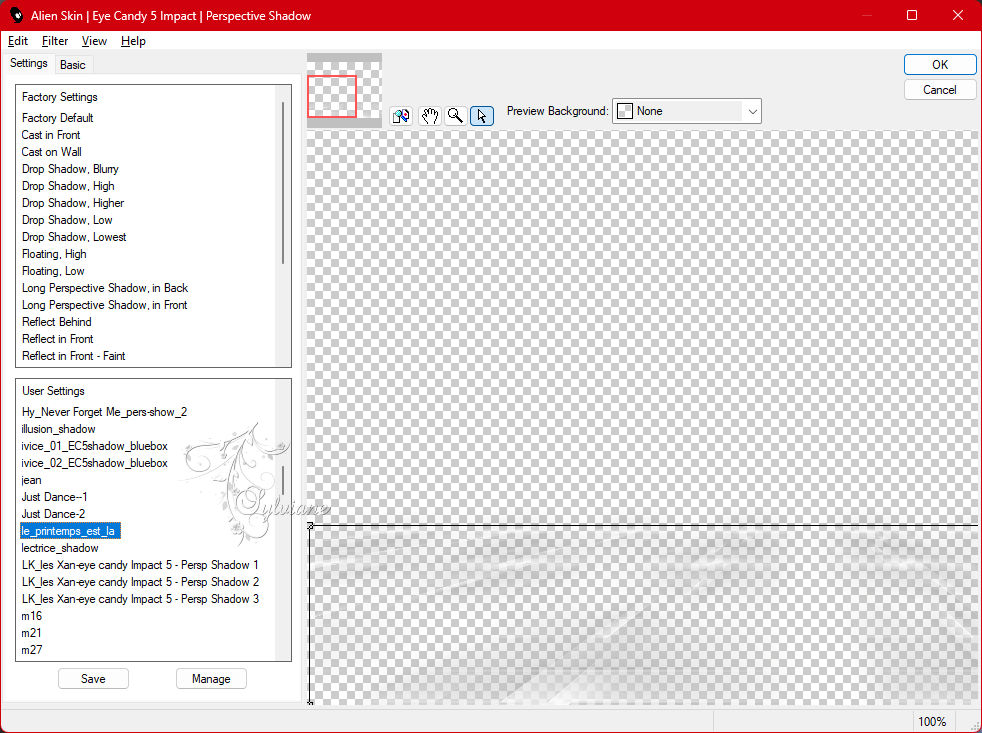Viewport: 982px width, 733px height.
Task: Select le_printemps_est_la user setting
Action: click(70, 531)
